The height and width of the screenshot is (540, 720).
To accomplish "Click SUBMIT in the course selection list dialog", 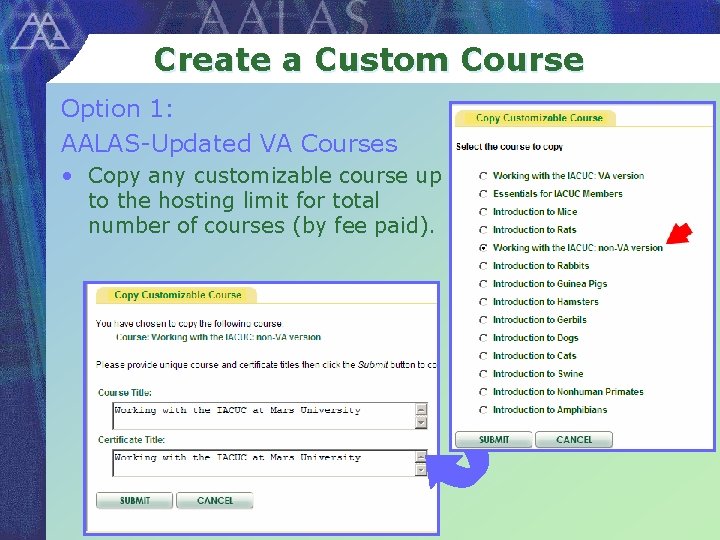I will pyautogui.click(x=494, y=439).
